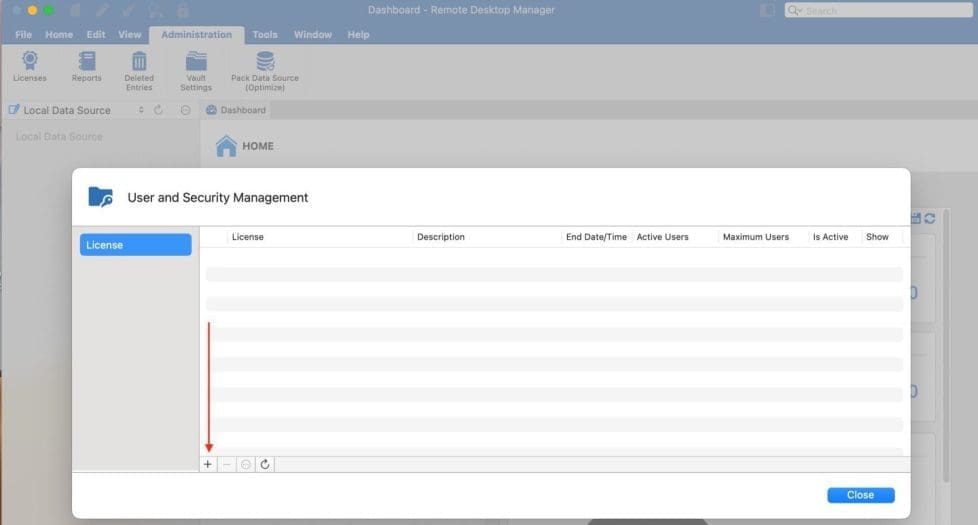Switch to the Dashboard tab
This screenshot has height=525, width=978.
[x=236, y=110]
